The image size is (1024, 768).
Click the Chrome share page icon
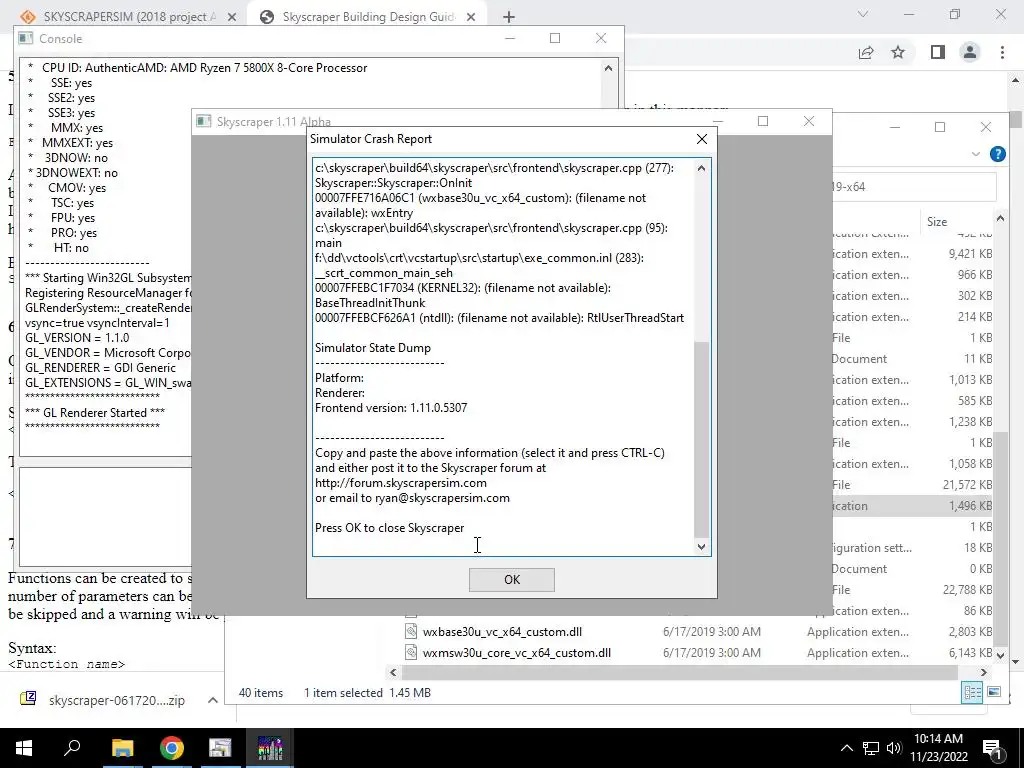point(866,52)
